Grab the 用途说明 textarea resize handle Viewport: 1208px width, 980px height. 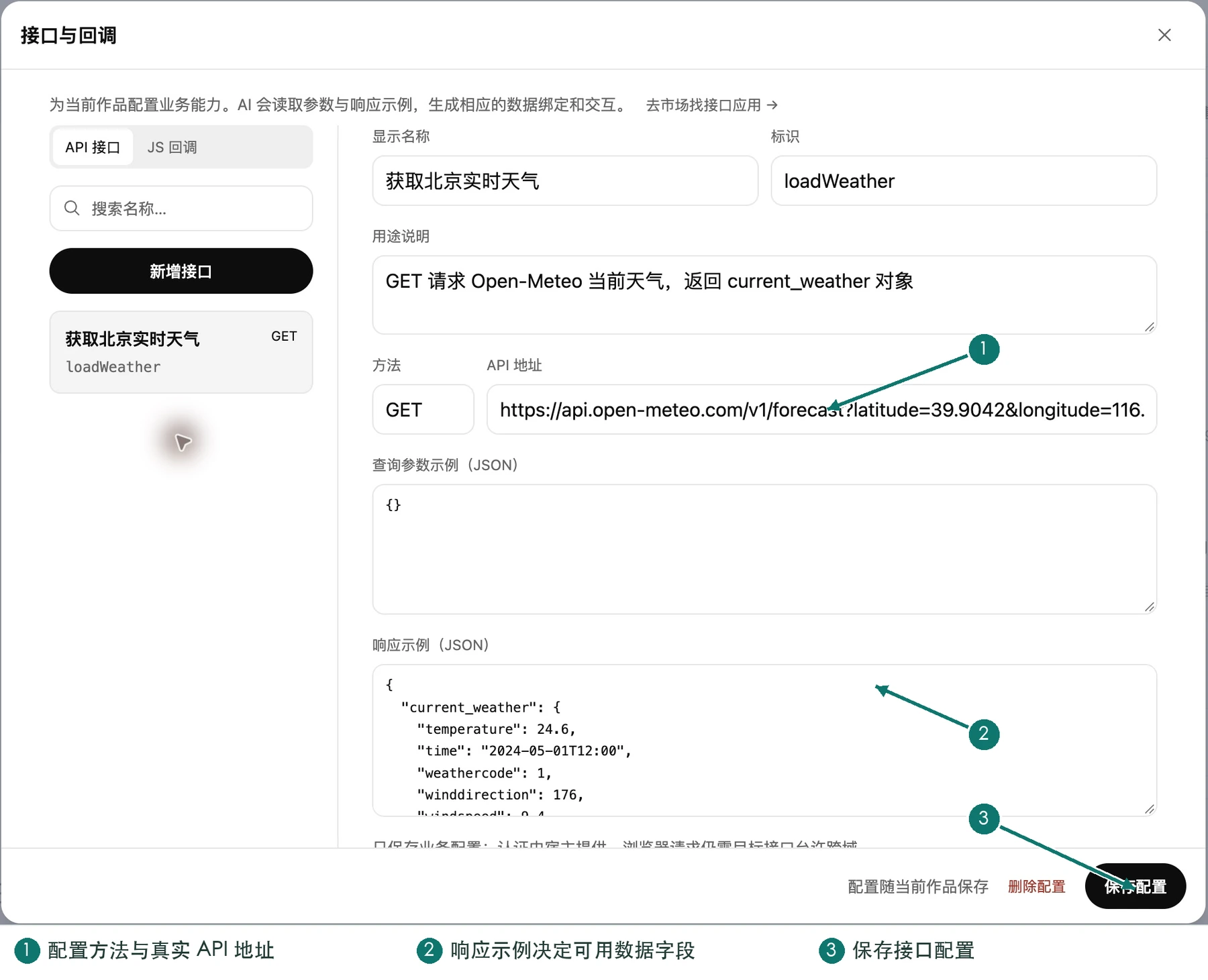[1150, 327]
